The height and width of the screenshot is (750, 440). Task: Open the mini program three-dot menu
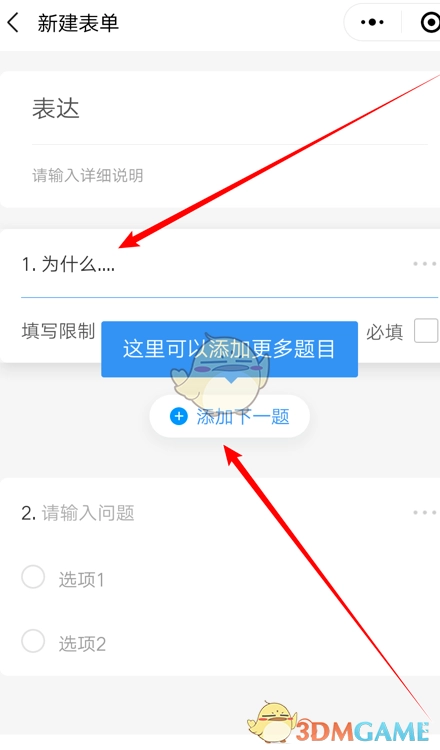372,22
